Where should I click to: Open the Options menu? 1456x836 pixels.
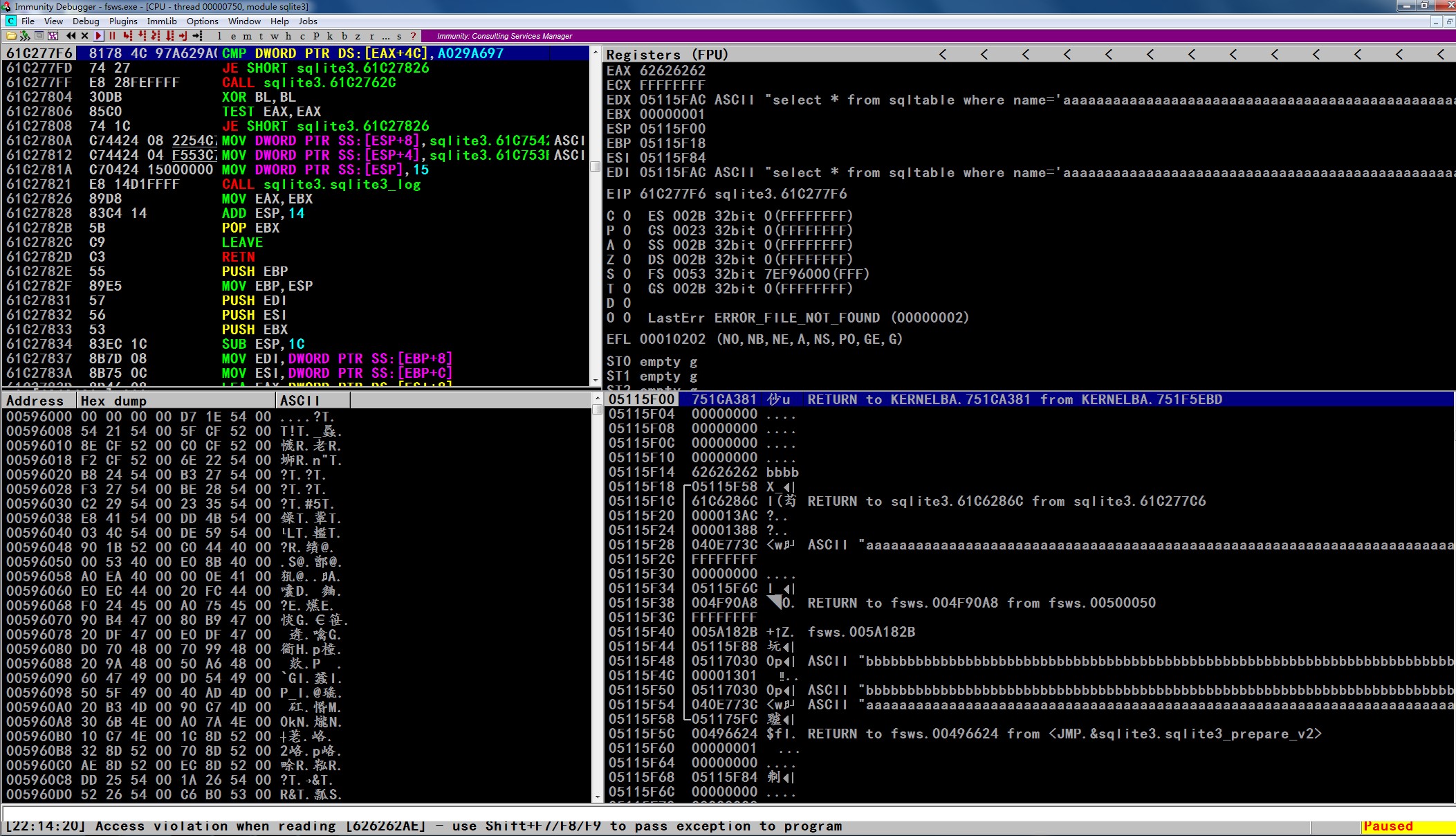[x=203, y=21]
